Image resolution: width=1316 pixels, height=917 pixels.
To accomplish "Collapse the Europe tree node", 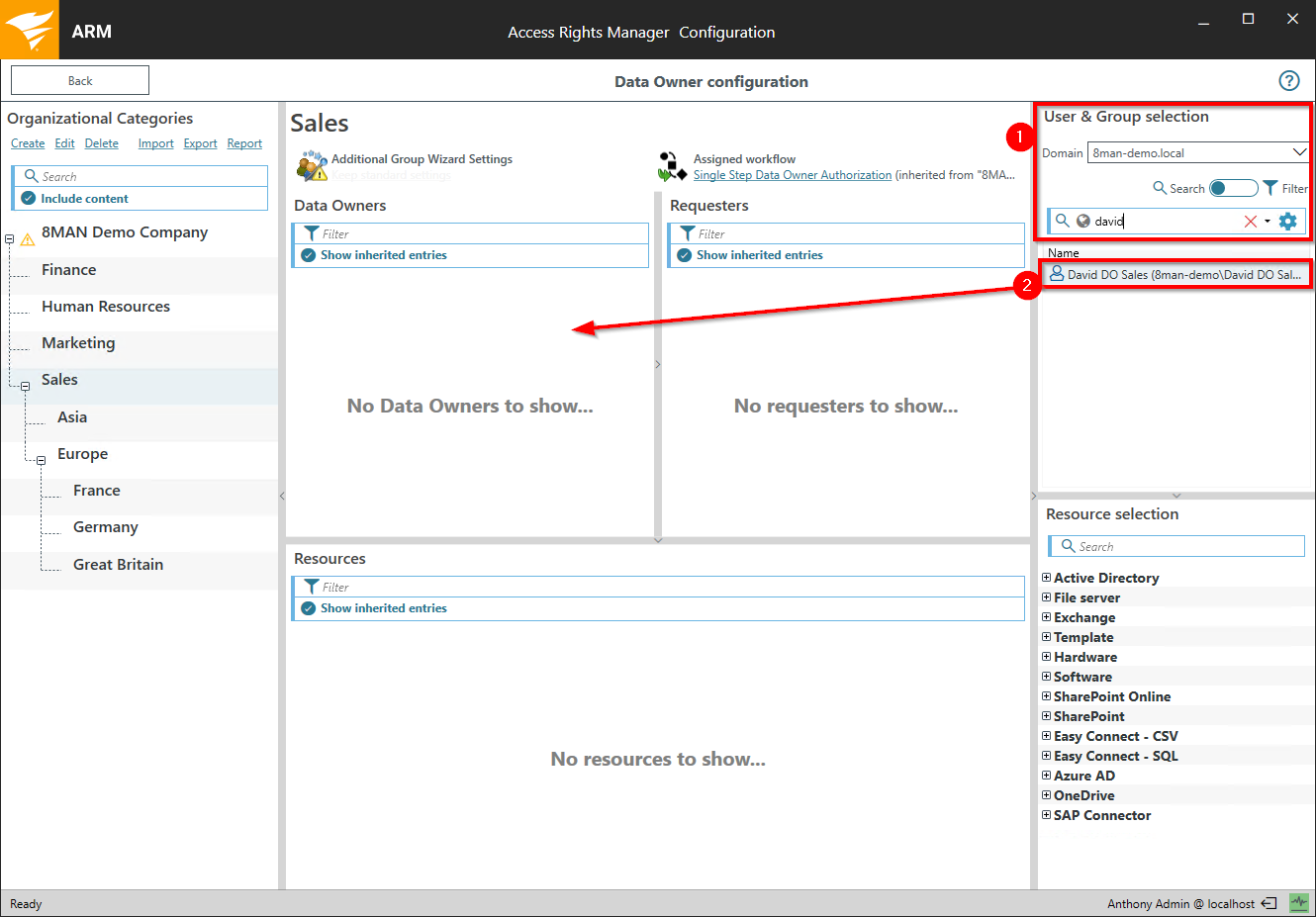I will point(41,460).
